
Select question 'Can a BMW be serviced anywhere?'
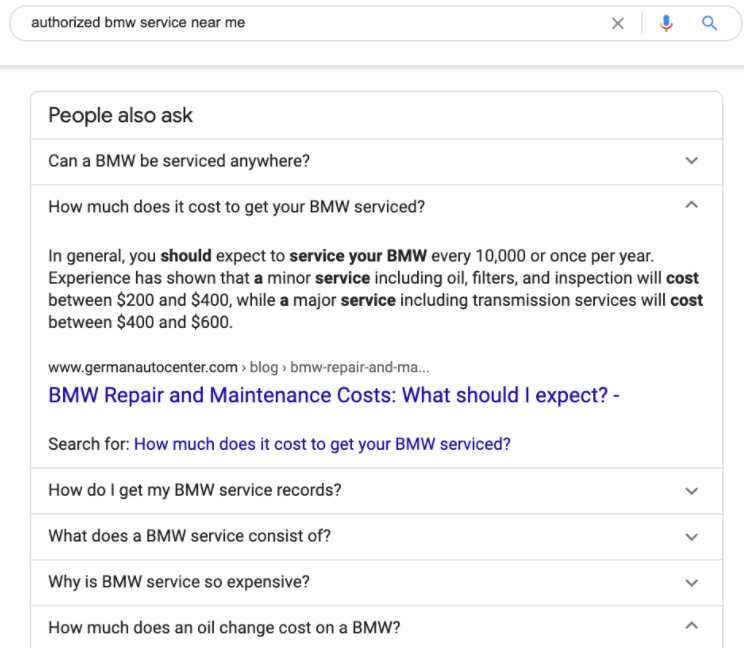tap(179, 161)
